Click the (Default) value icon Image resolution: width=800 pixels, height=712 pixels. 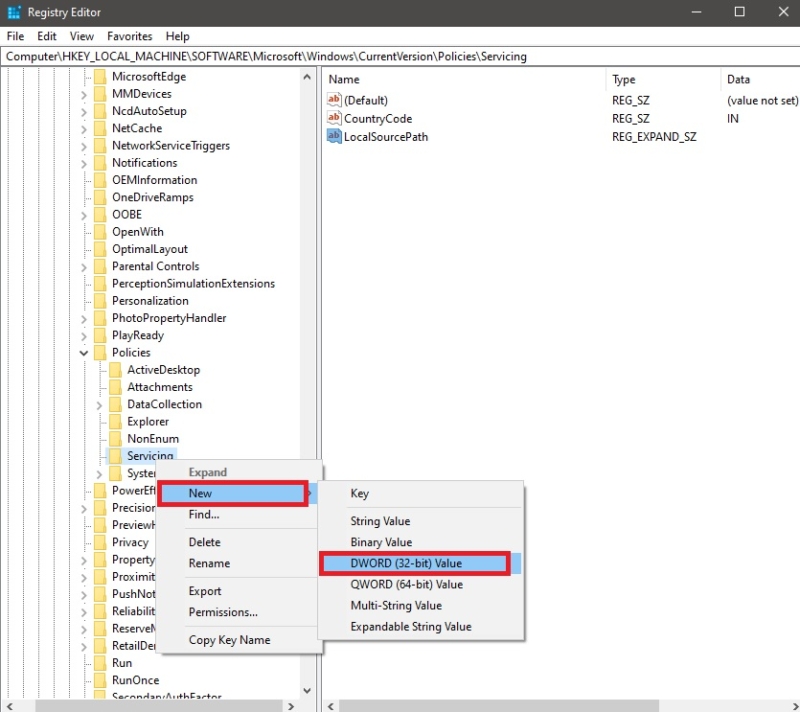pyautogui.click(x=335, y=100)
